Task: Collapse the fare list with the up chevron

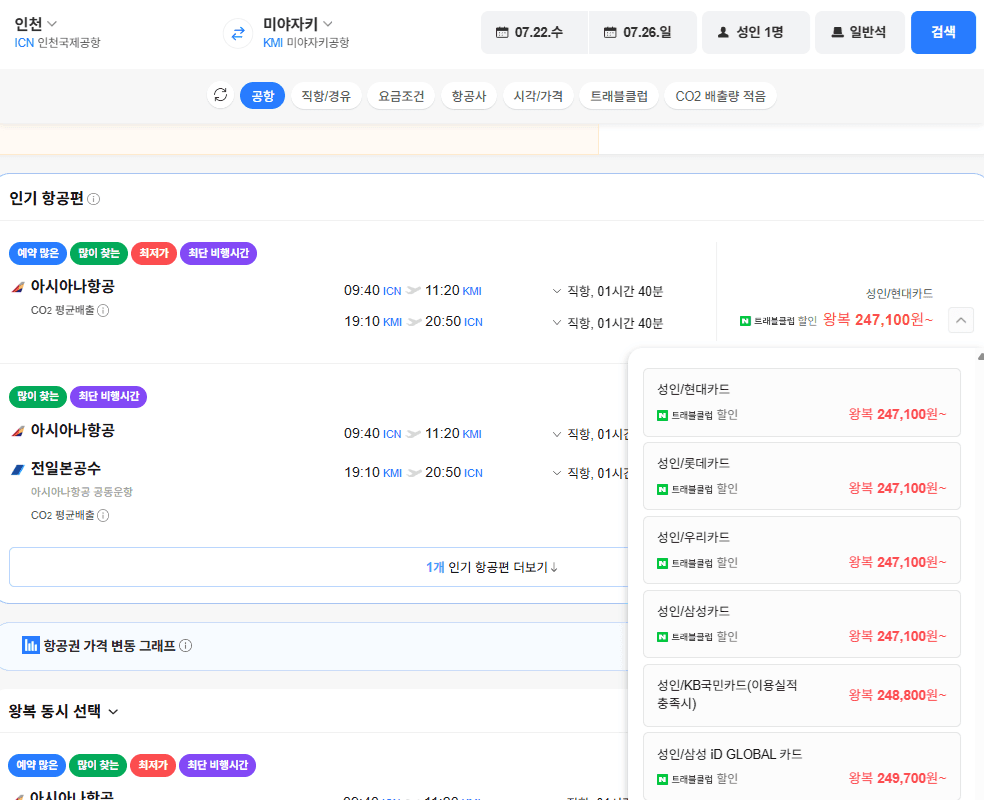Action: pyautogui.click(x=961, y=320)
